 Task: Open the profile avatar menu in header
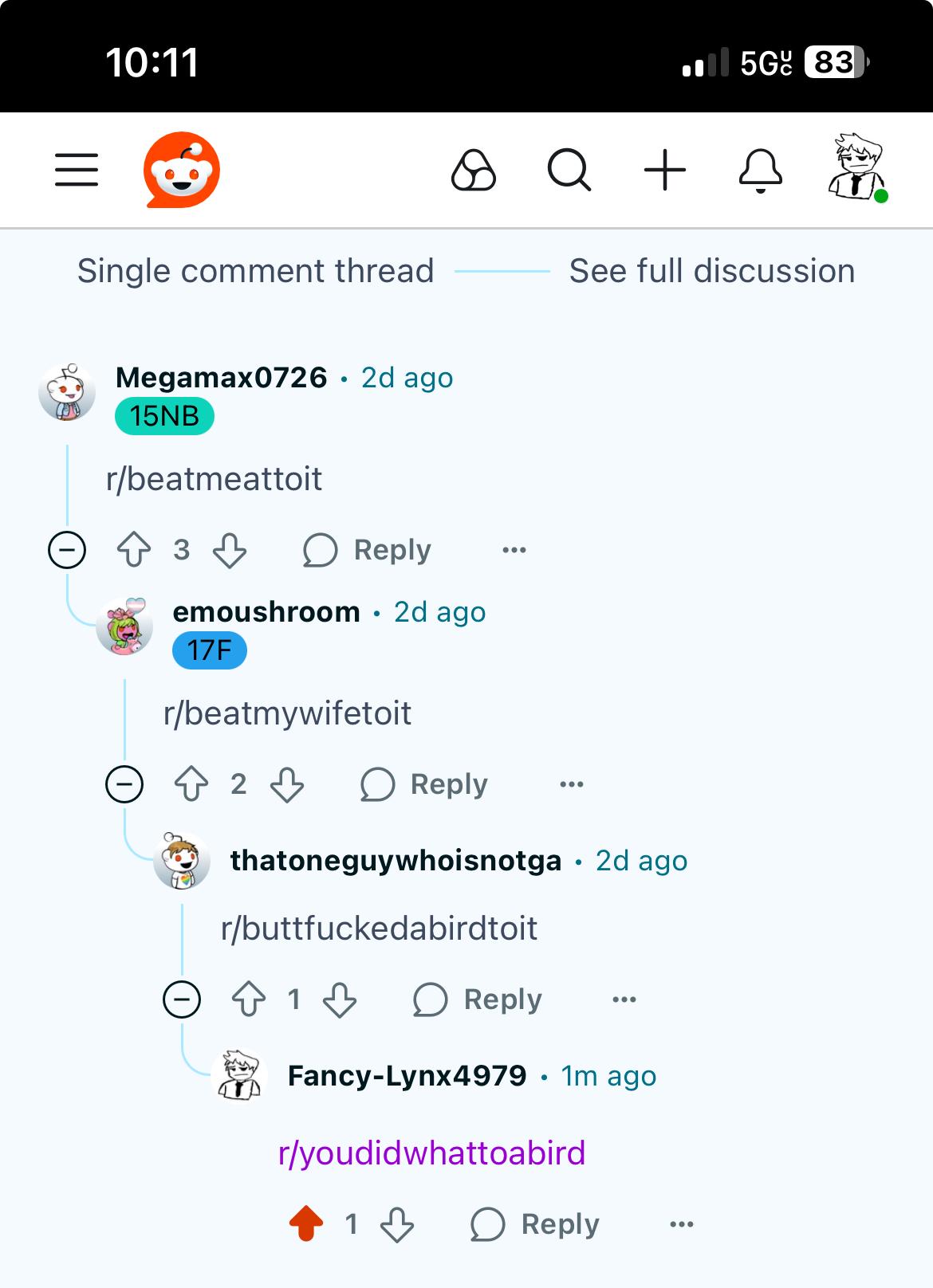857,168
